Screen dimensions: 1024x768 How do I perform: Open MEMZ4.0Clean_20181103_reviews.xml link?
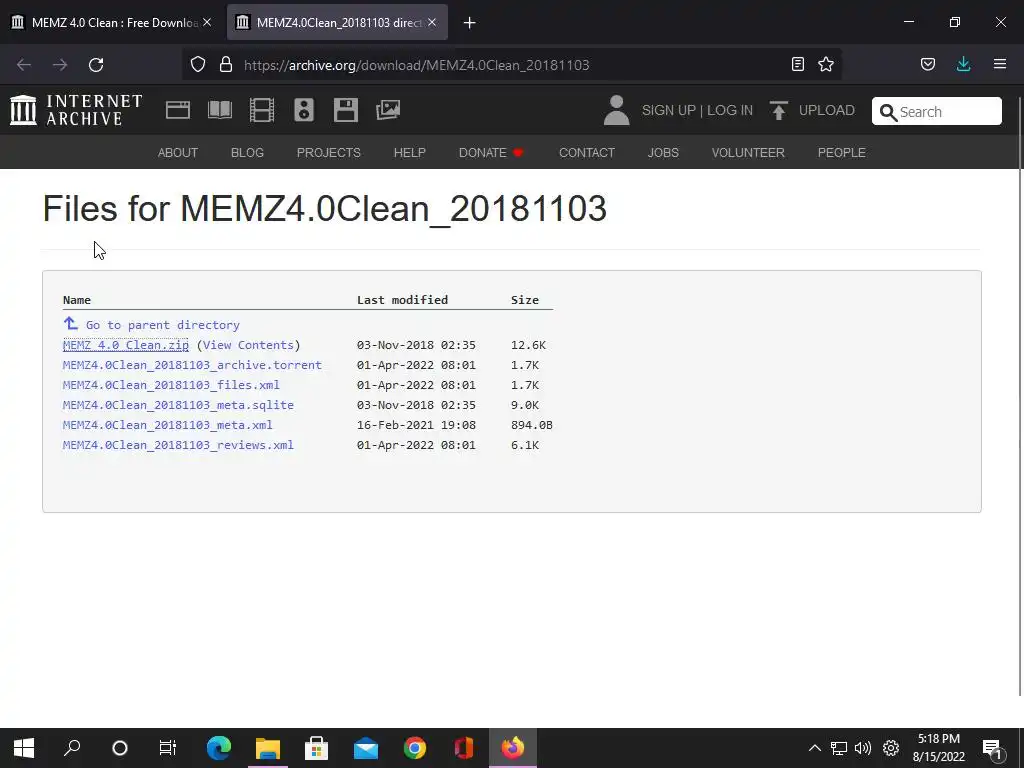(x=178, y=445)
